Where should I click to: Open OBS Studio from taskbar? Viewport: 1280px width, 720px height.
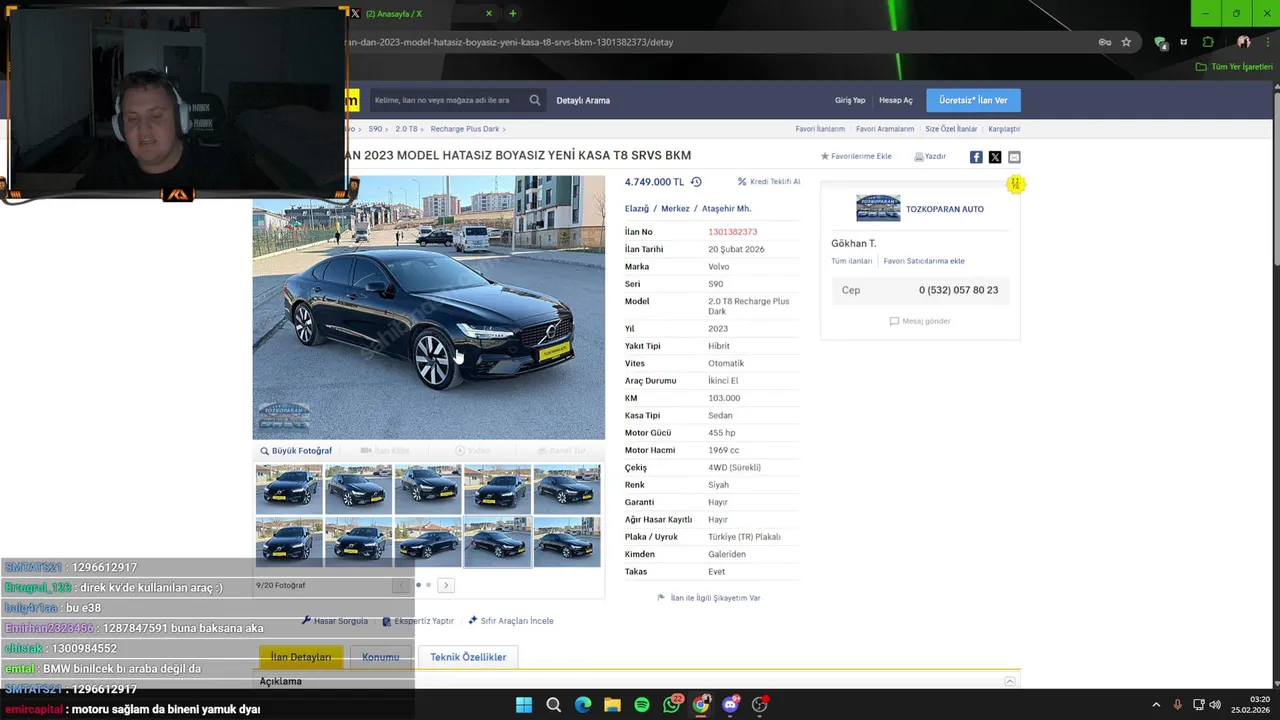pos(760,705)
